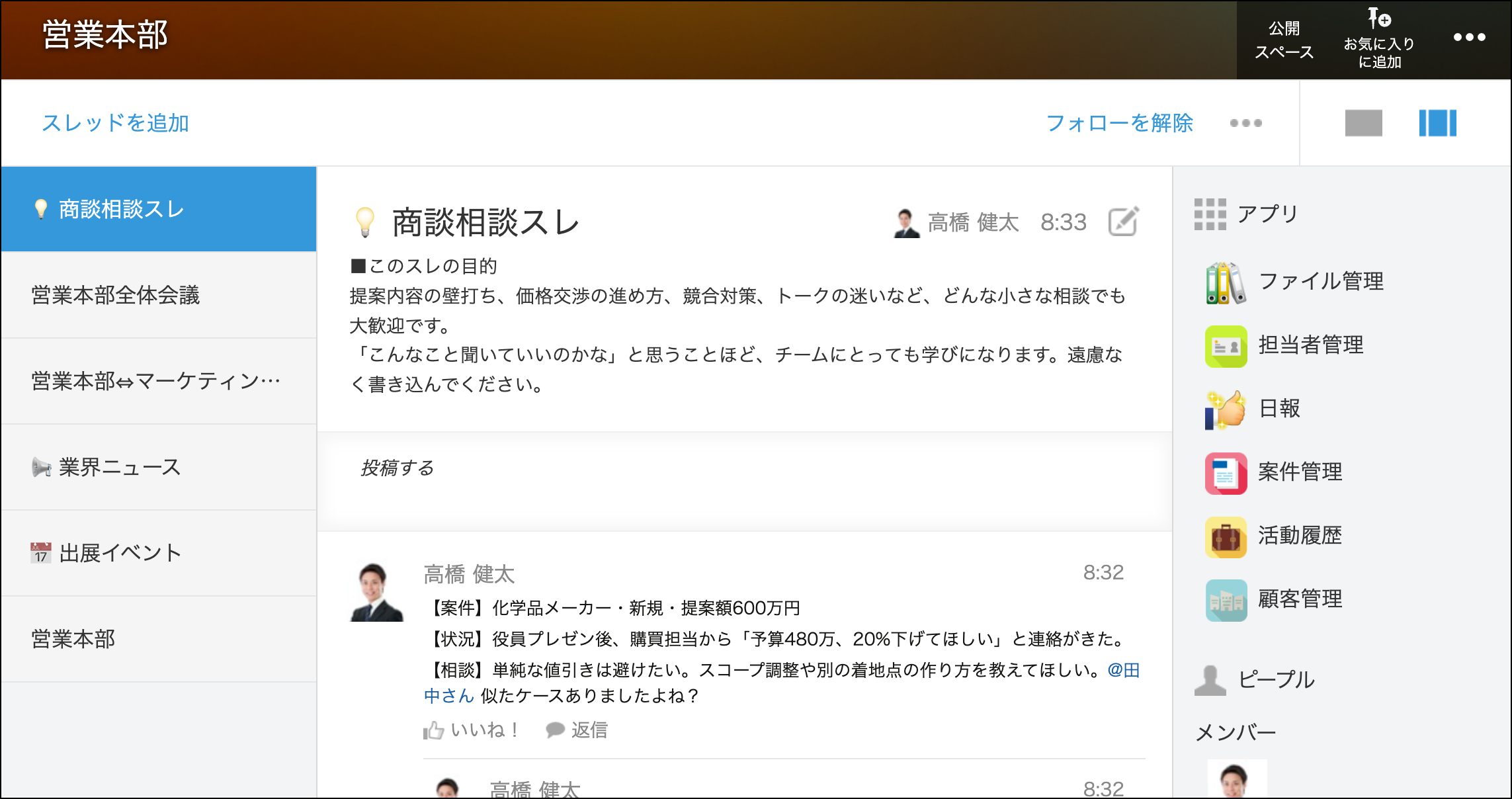Image resolution: width=1512 pixels, height=799 pixels.
Task: Click the メンバー heading
Action: pos(1236,732)
